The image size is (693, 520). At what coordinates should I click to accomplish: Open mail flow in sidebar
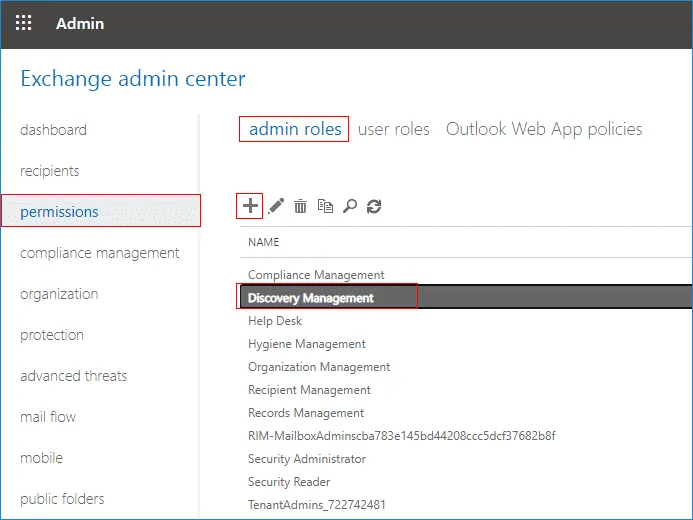coord(48,417)
